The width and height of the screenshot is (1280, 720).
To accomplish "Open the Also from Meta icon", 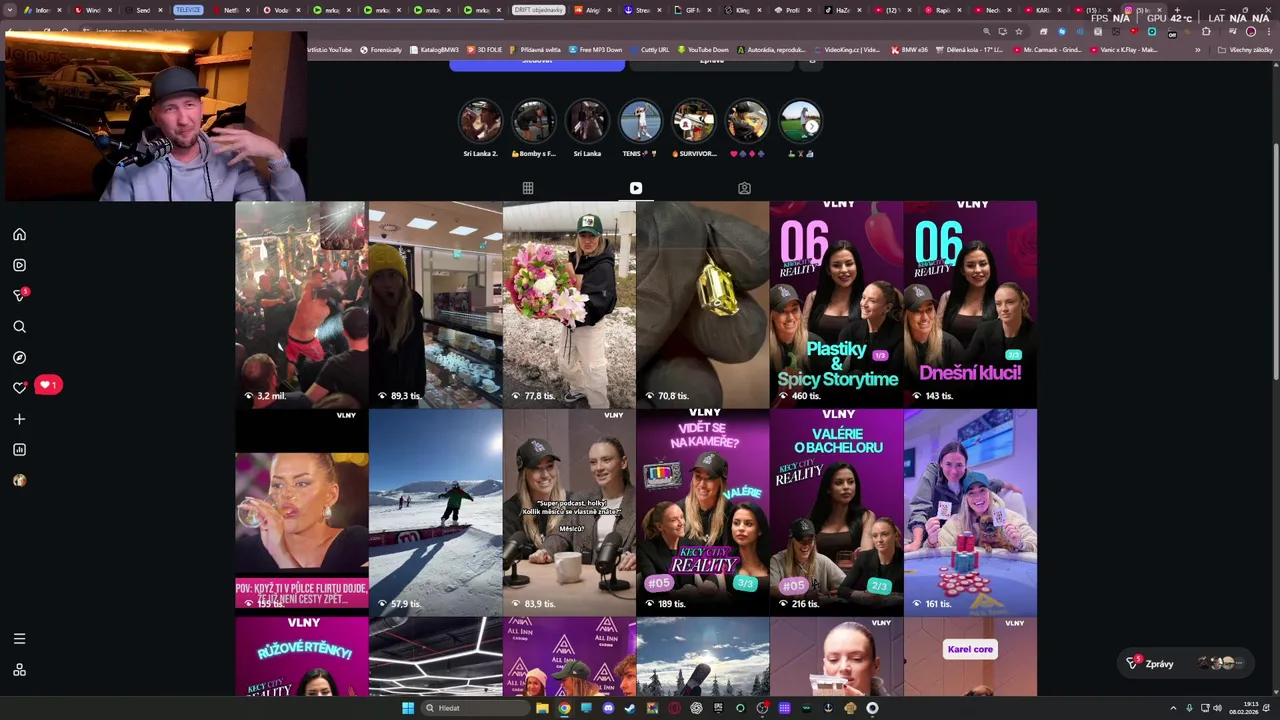I will coord(19,670).
